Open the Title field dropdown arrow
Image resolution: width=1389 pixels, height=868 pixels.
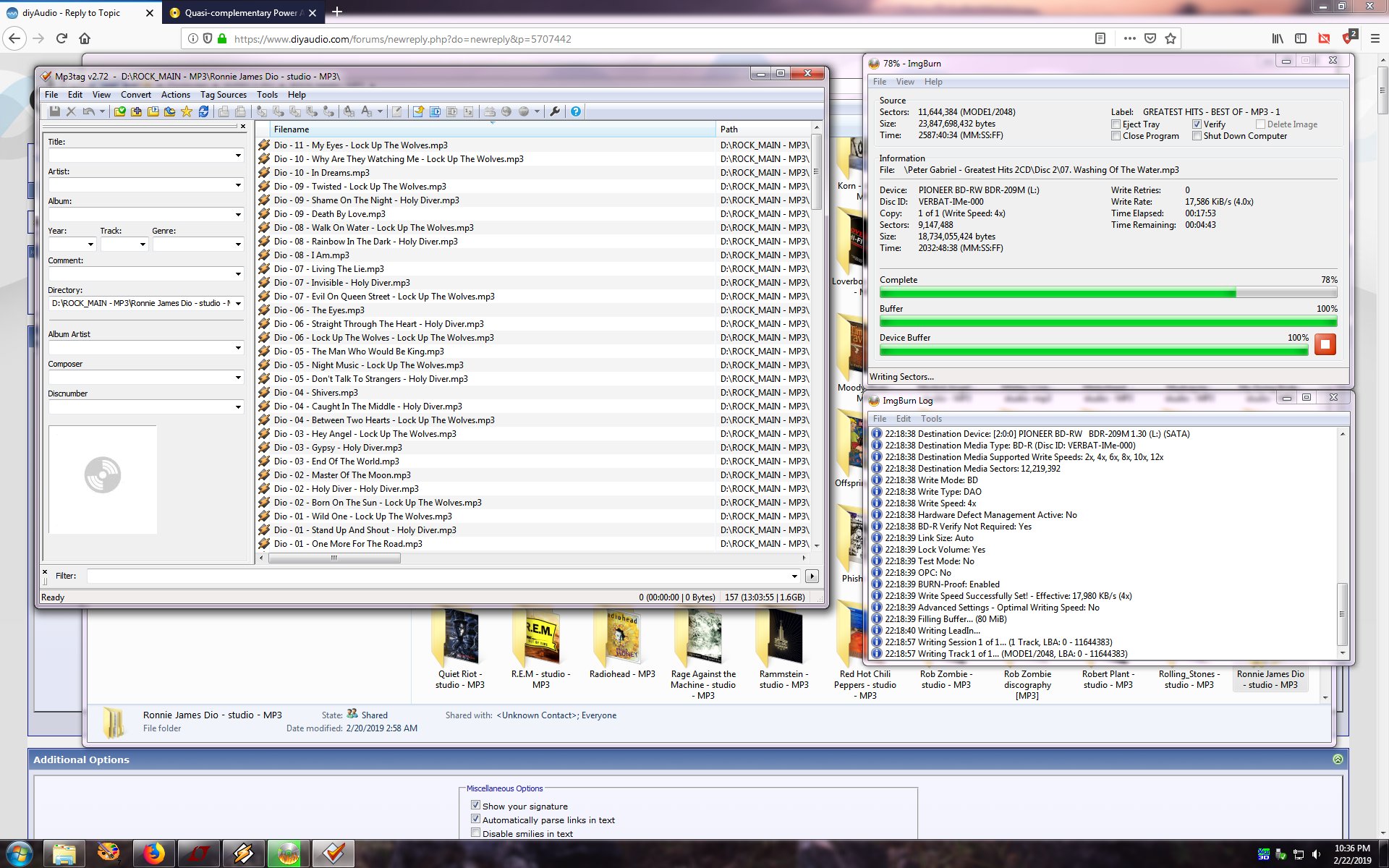(238, 156)
